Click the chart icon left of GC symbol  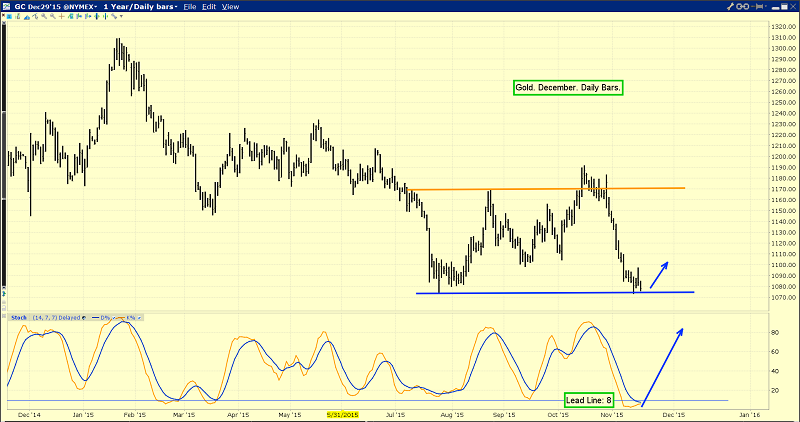coord(6,6)
